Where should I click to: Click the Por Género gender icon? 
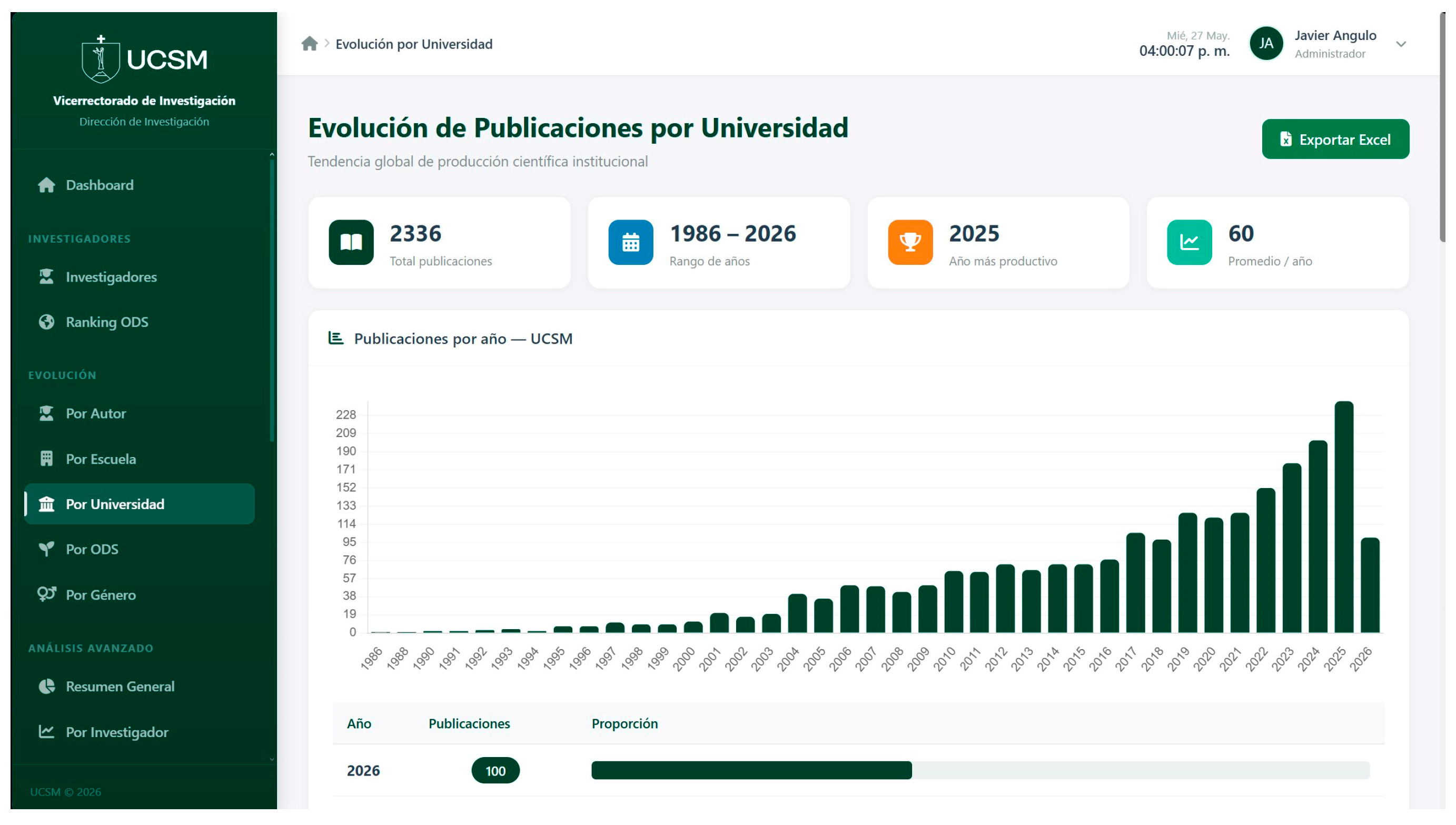click(46, 594)
